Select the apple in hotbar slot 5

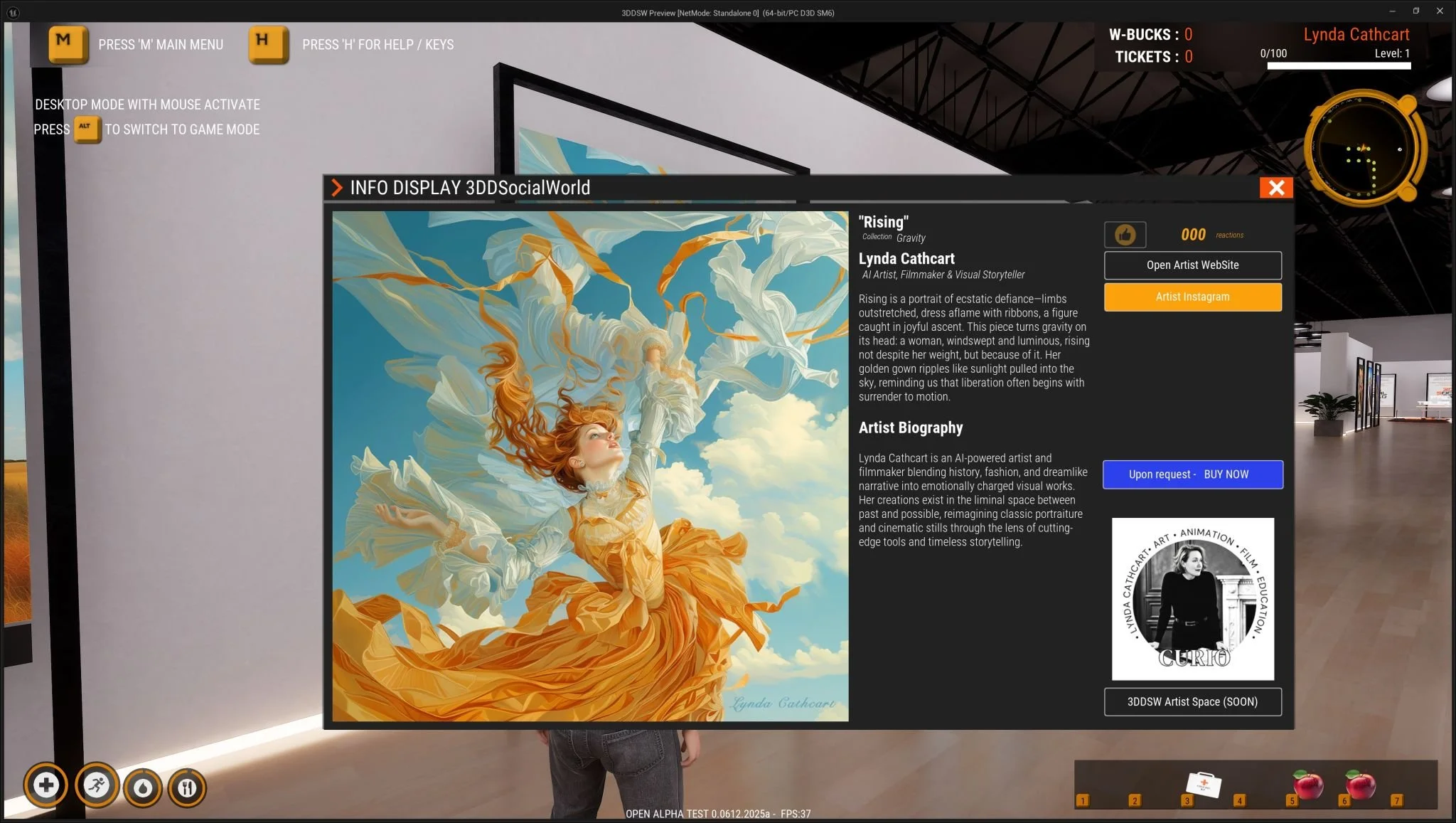point(1307,785)
